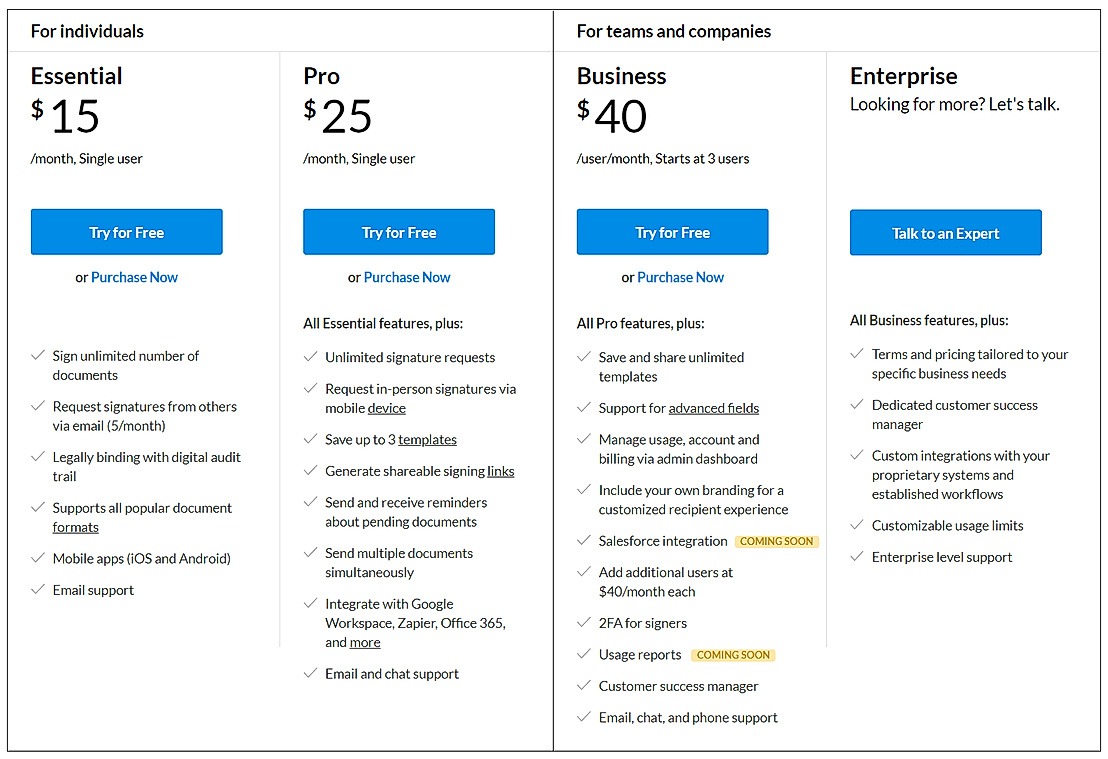Open the templates link in Pro features
This screenshot has height=759, width=1108.
430,440
